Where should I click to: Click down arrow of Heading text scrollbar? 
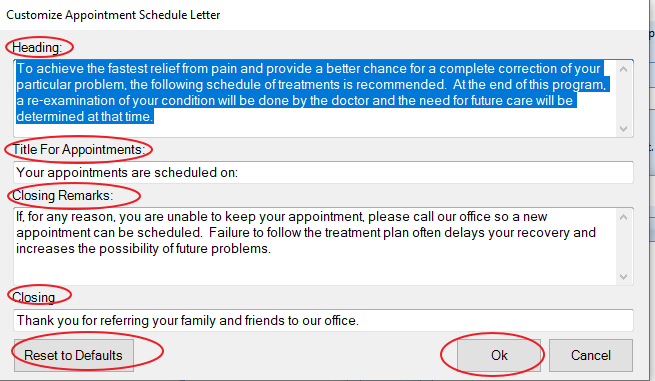(x=623, y=129)
